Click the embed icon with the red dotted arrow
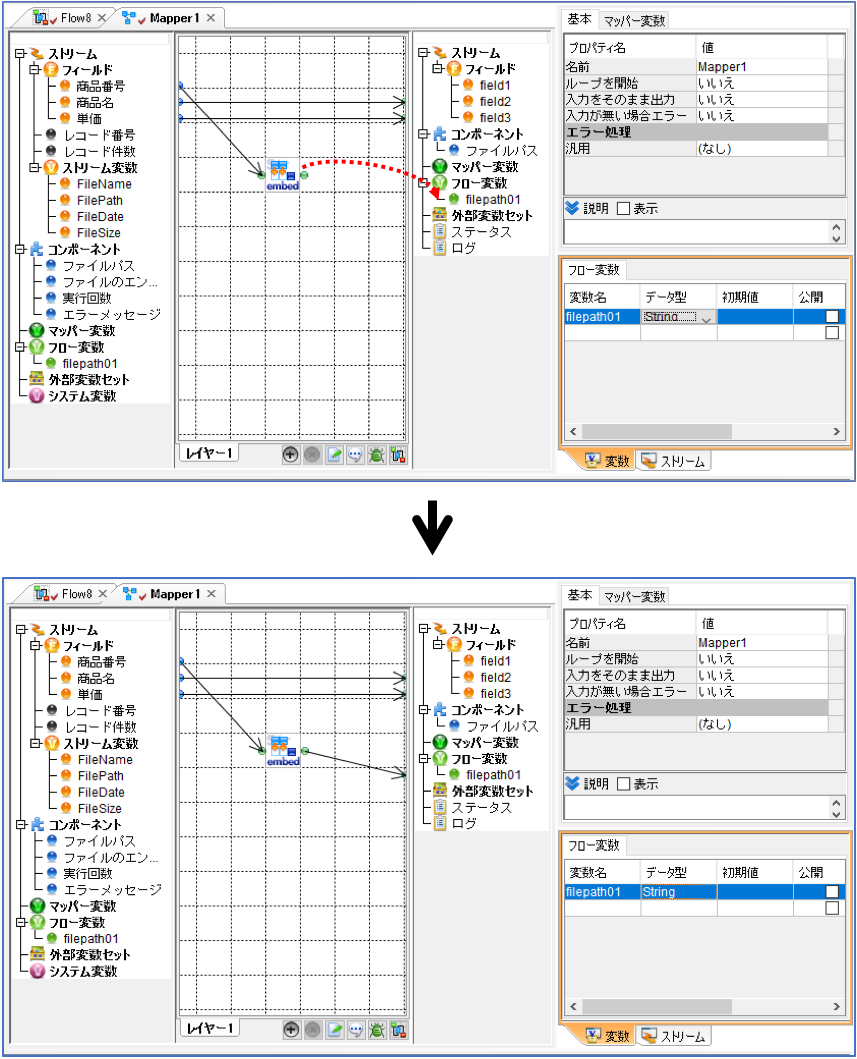The image size is (857, 1059). pyautogui.click(x=282, y=175)
